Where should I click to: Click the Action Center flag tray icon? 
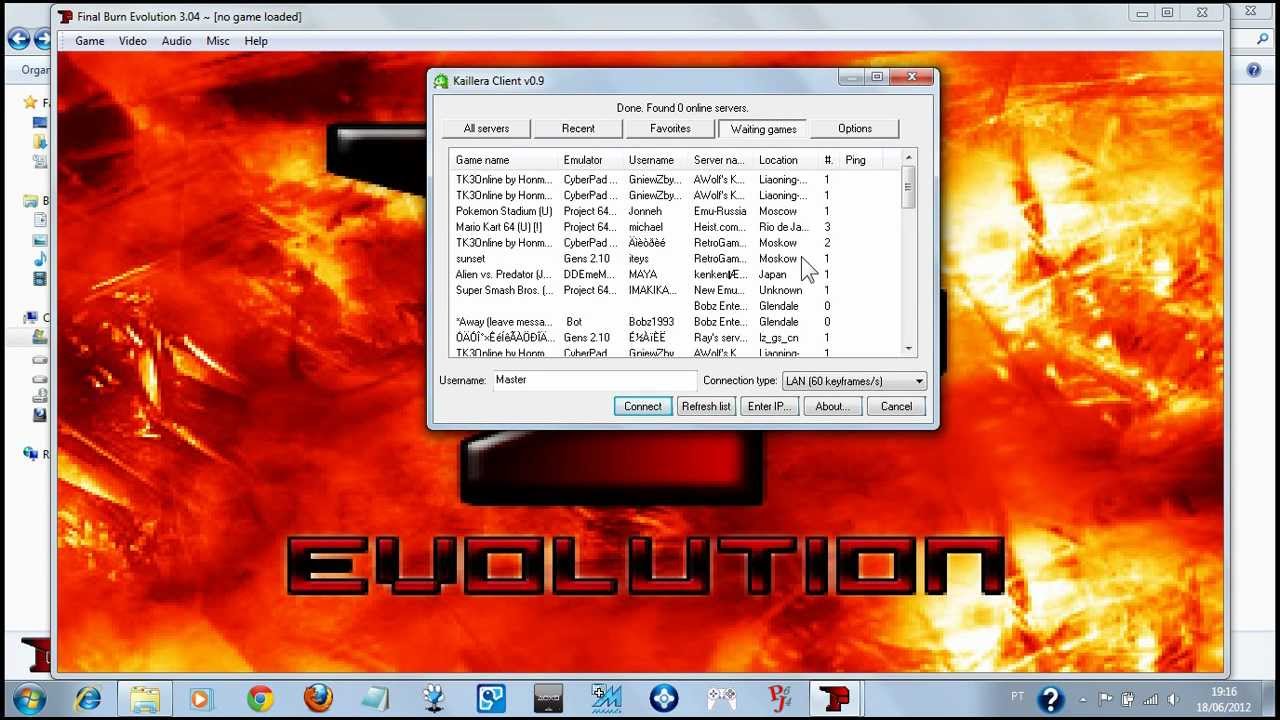pyautogui.click(x=1106, y=699)
